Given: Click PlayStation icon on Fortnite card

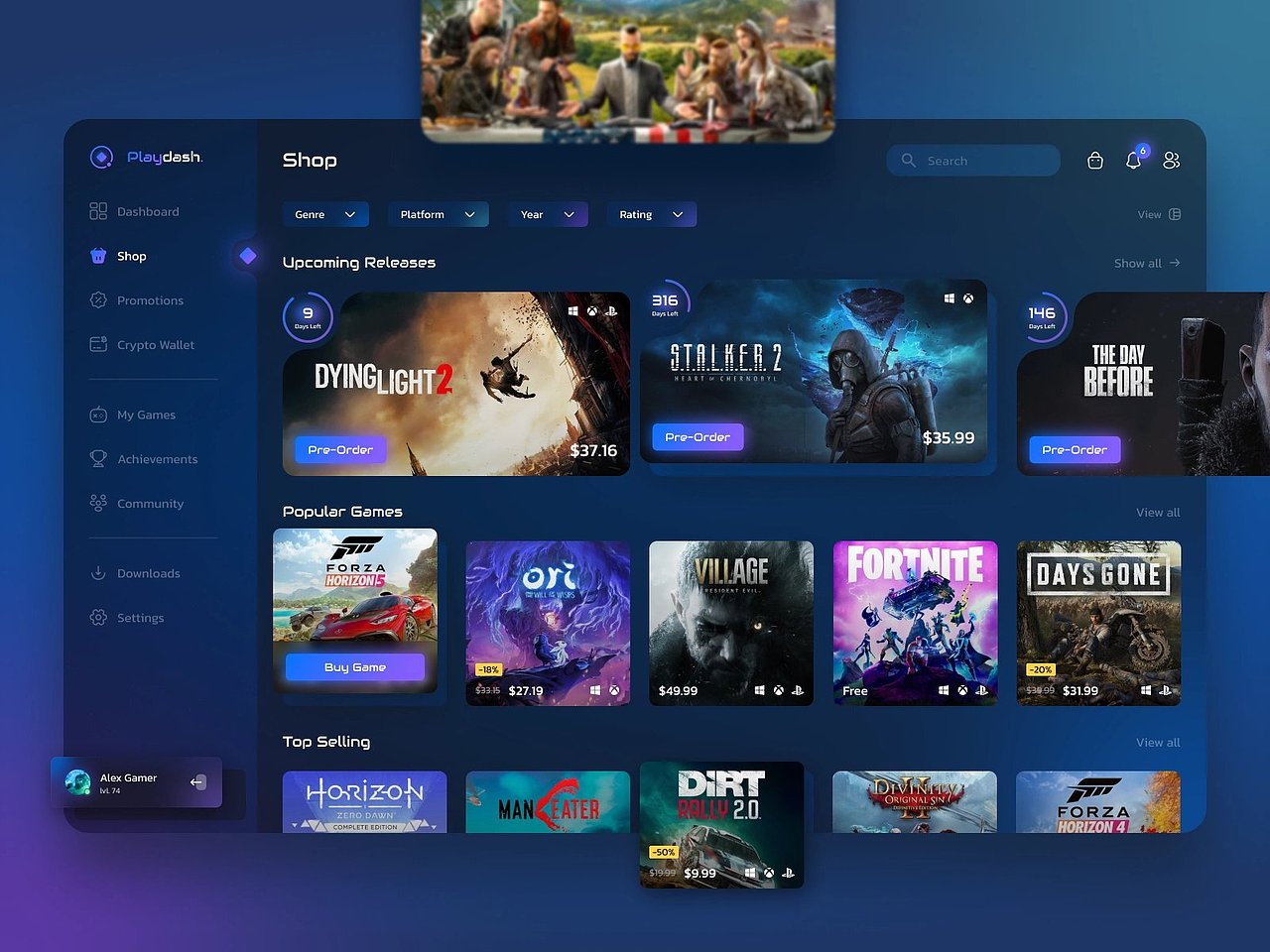Looking at the screenshot, I should (x=981, y=690).
